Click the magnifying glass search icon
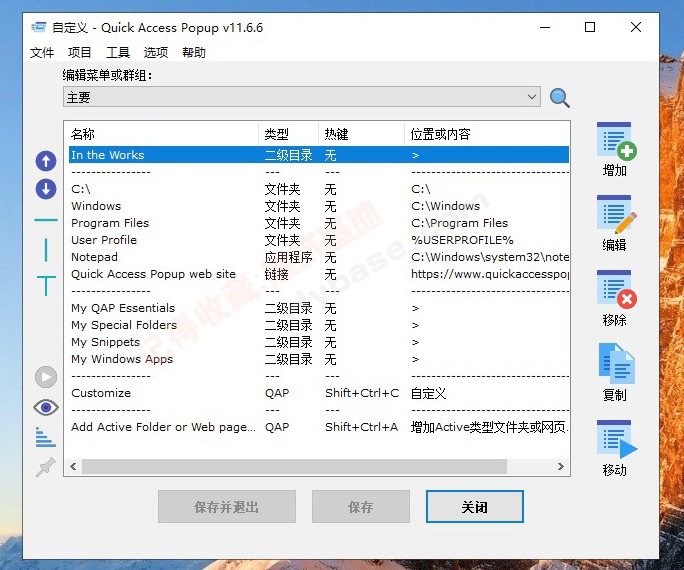 [x=560, y=98]
